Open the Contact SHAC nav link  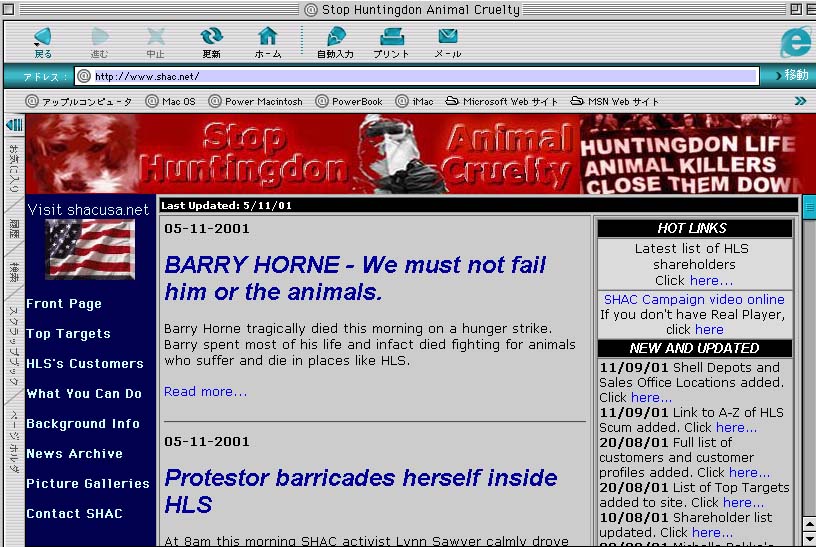click(74, 514)
